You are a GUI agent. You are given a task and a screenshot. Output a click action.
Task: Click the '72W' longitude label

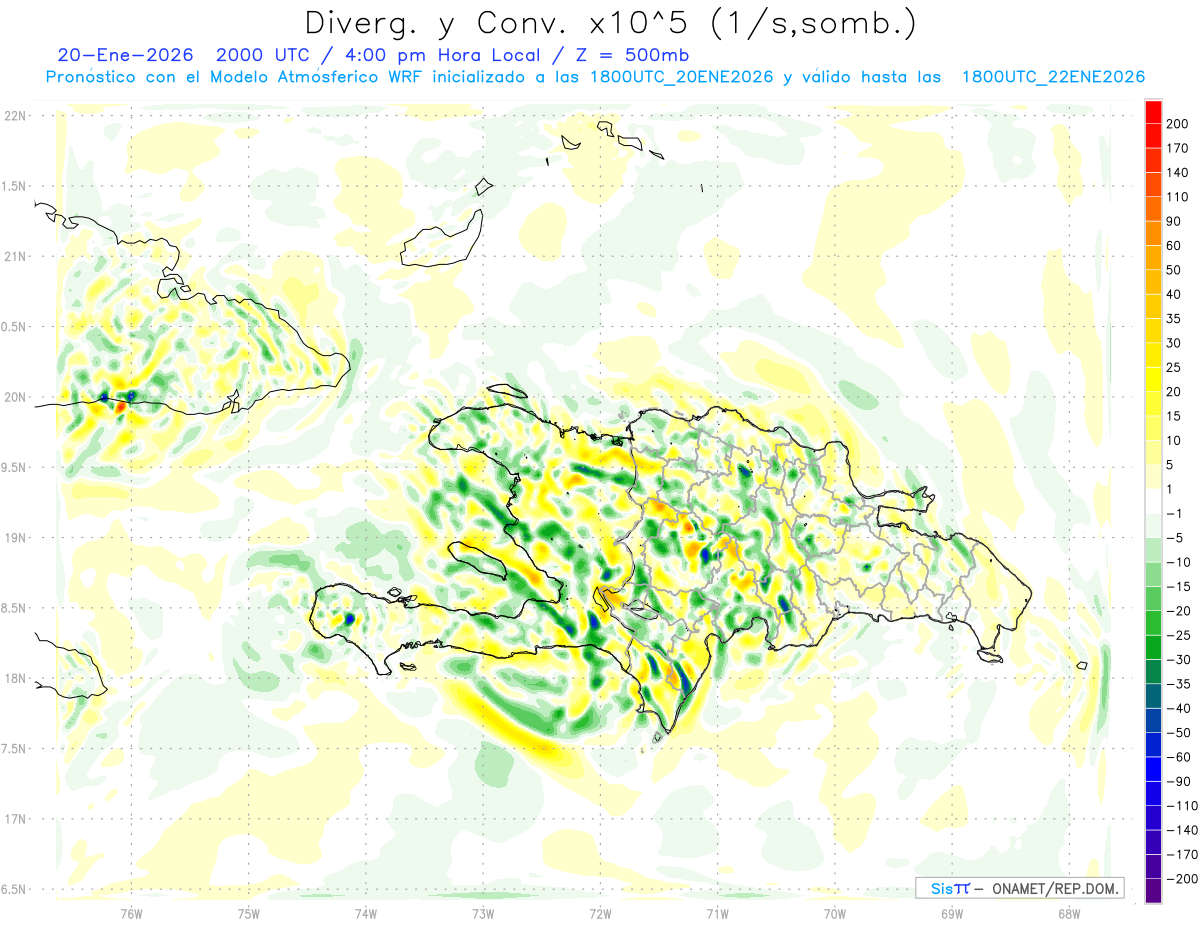(x=600, y=913)
